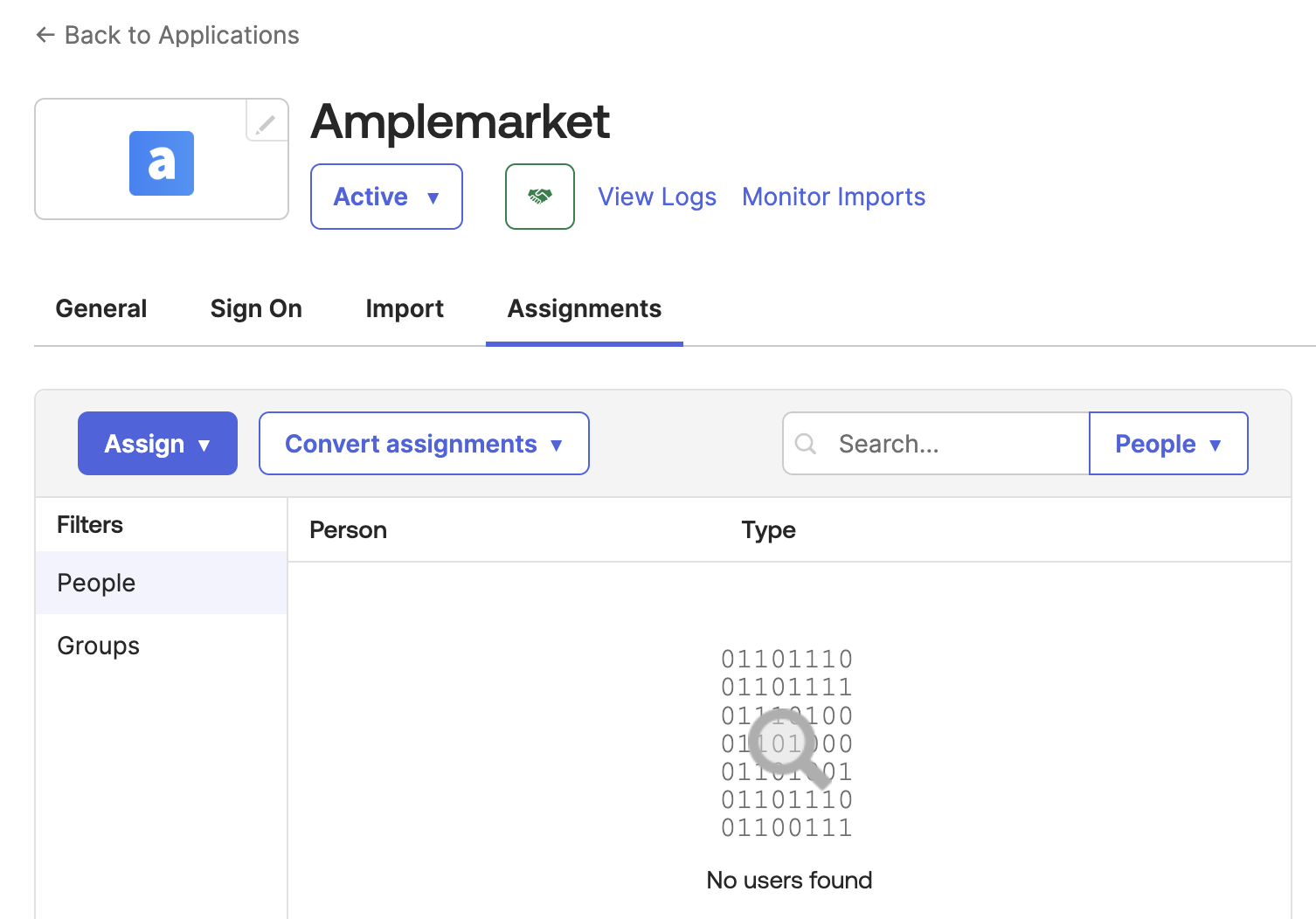Open the Import tab
This screenshot has height=919, width=1316.
(405, 309)
